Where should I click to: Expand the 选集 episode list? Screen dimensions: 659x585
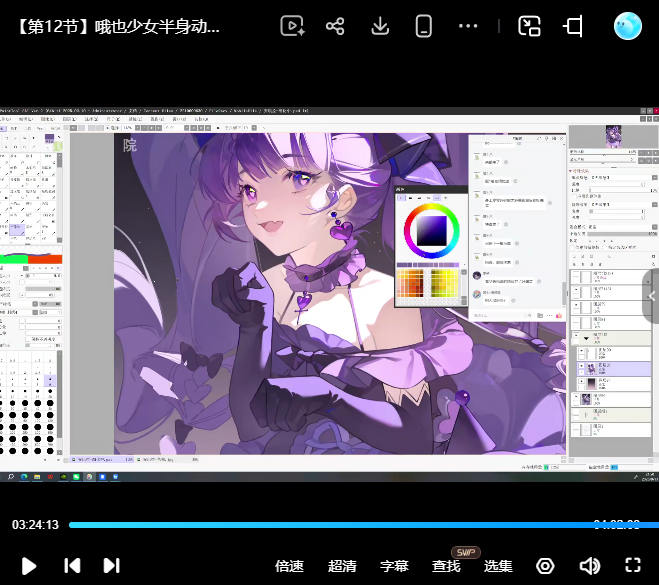tap(498, 566)
